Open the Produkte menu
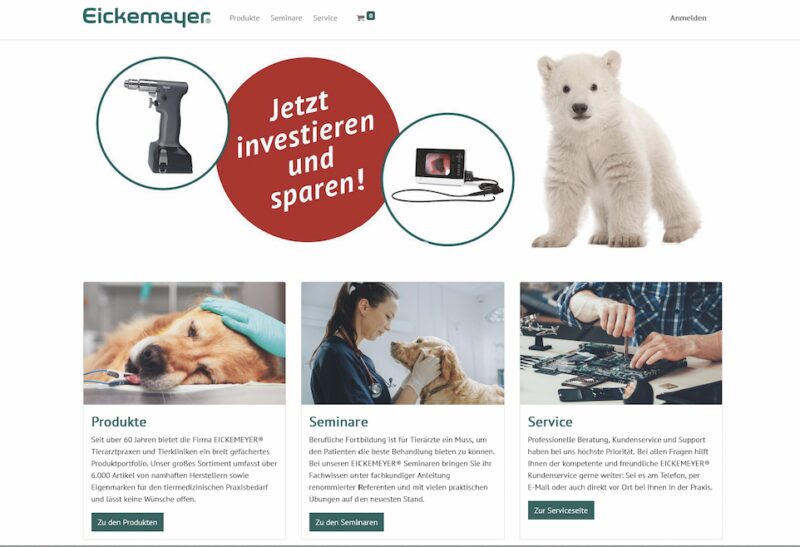This screenshot has width=800, height=547. click(x=244, y=18)
